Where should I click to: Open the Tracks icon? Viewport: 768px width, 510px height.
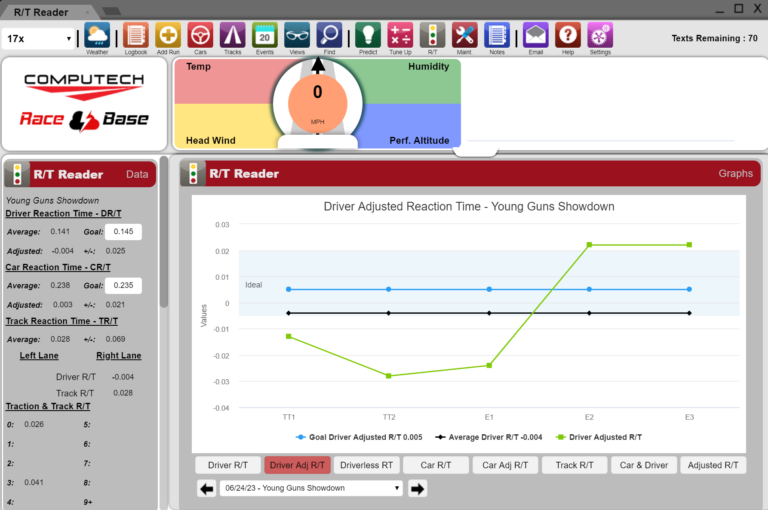232,35
